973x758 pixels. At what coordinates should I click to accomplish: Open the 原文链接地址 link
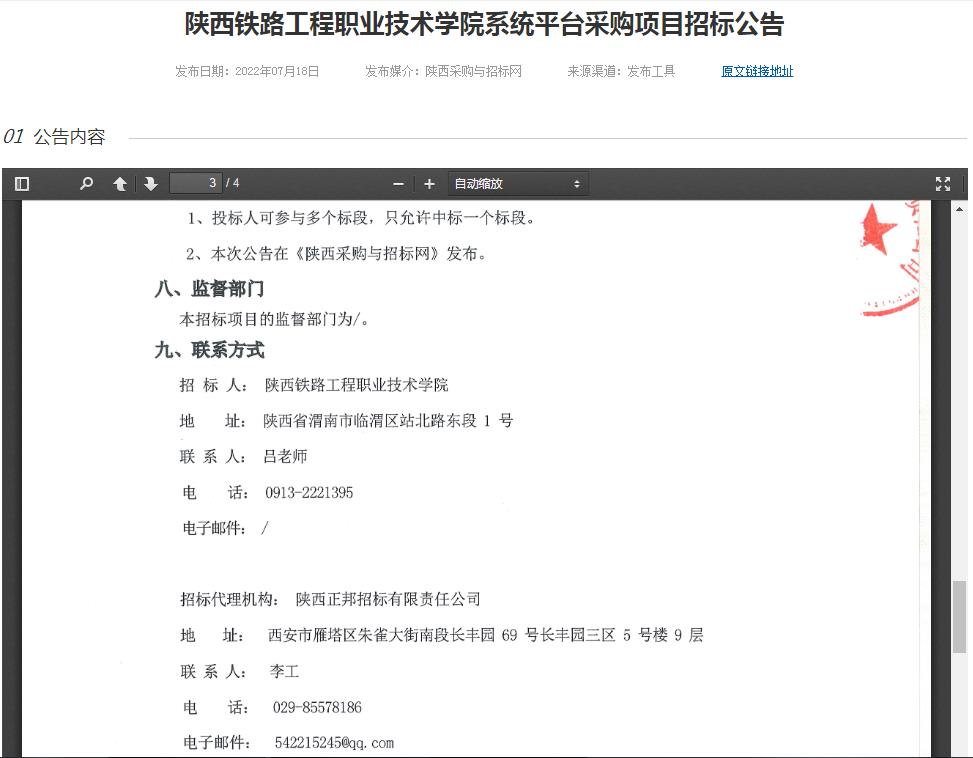click(757, 71)
